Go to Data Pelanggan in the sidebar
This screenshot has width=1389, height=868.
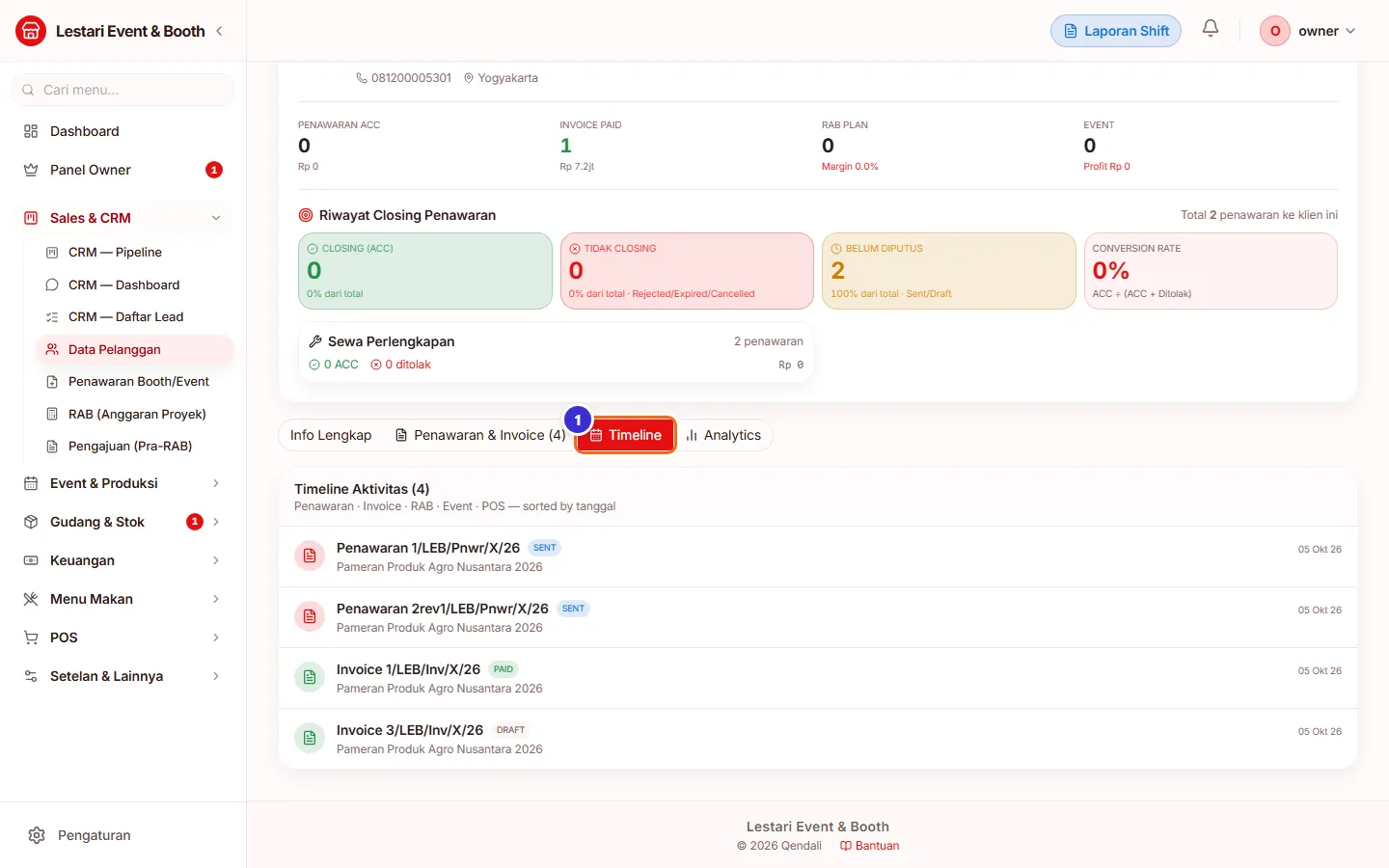click(x=135, y=349)
